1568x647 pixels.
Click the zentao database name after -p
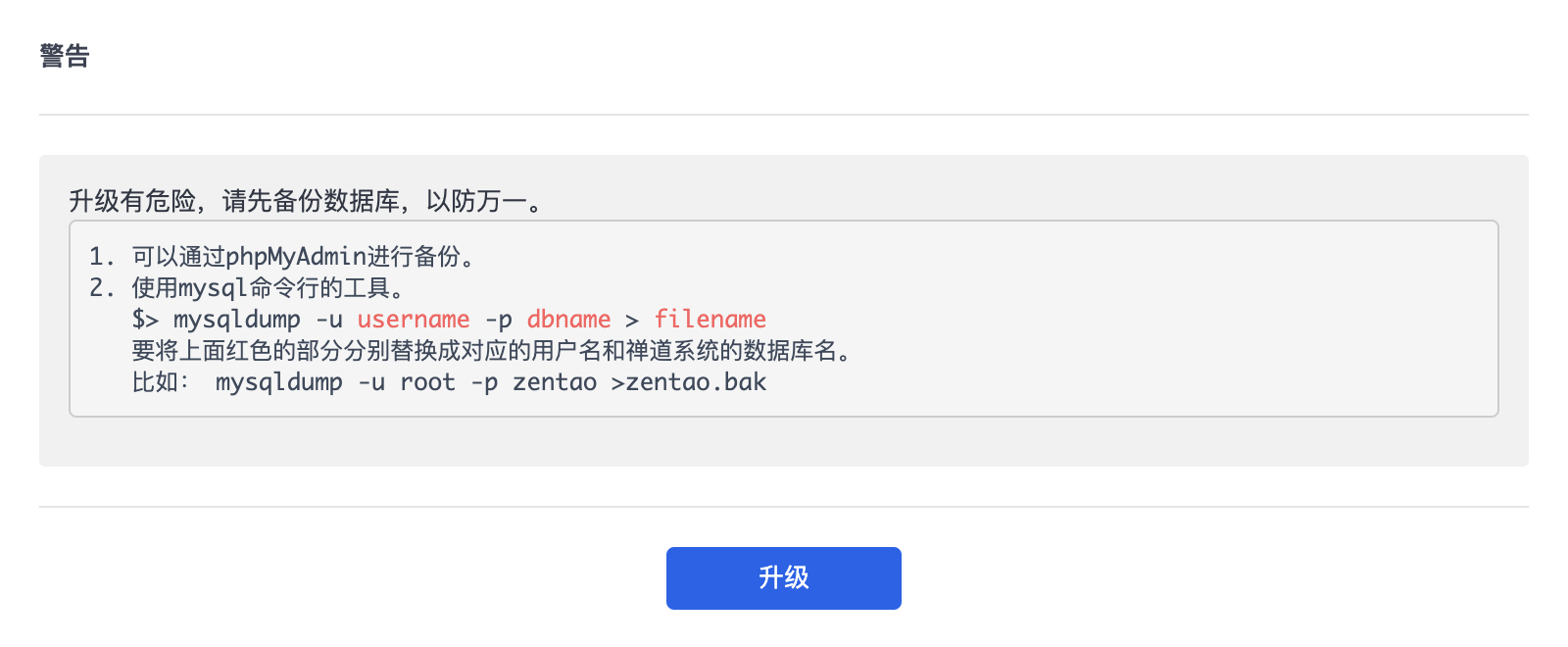[x=555, y=382]
